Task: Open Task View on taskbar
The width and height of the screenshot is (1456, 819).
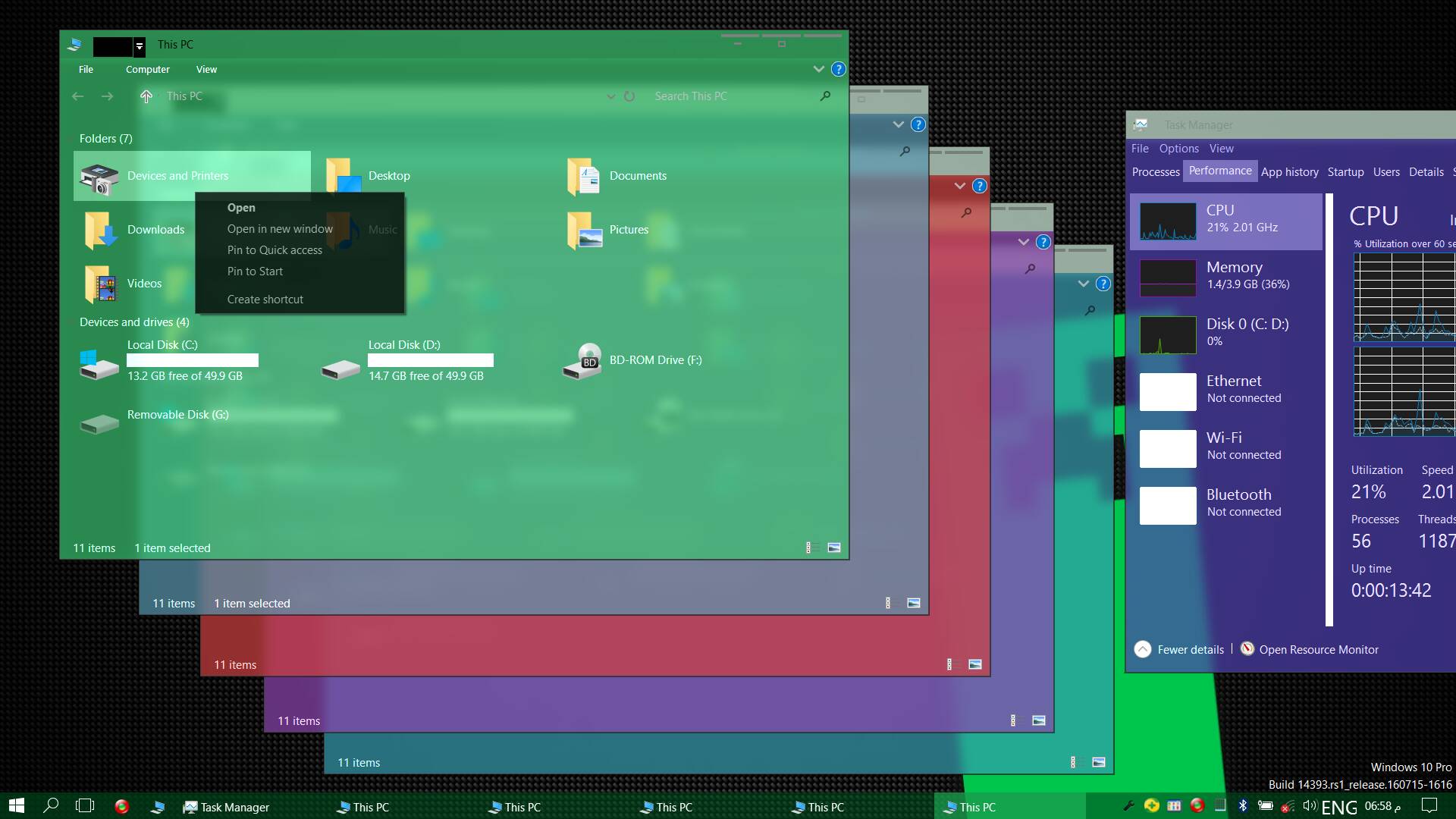Action: 85,805
